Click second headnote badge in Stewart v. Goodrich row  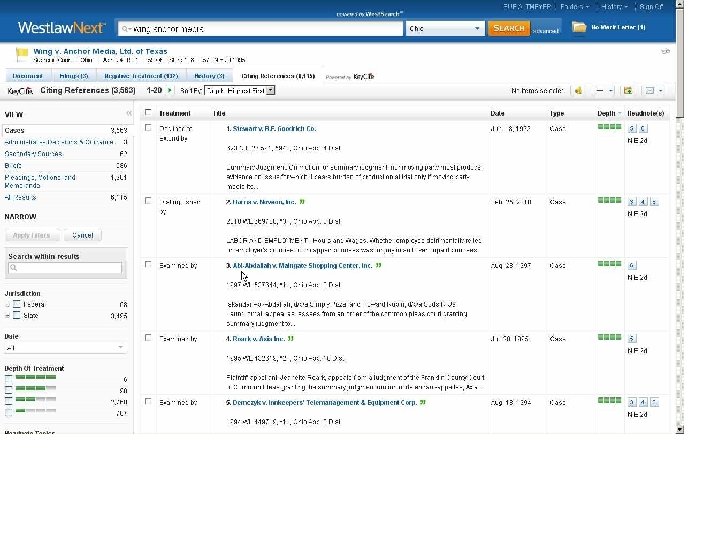[x=643, y=129]
